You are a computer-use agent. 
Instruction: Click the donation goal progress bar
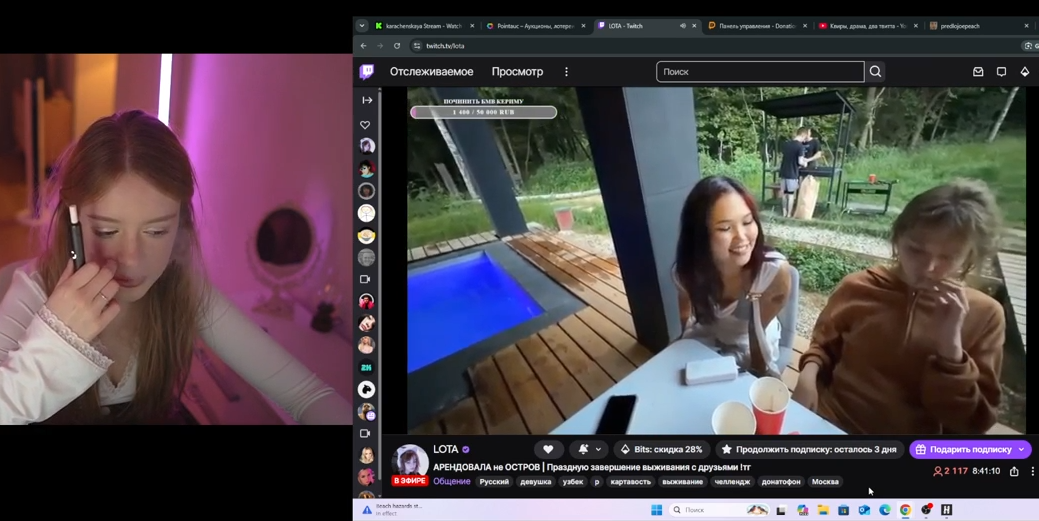pyautogui.click(x=484, y=113)
